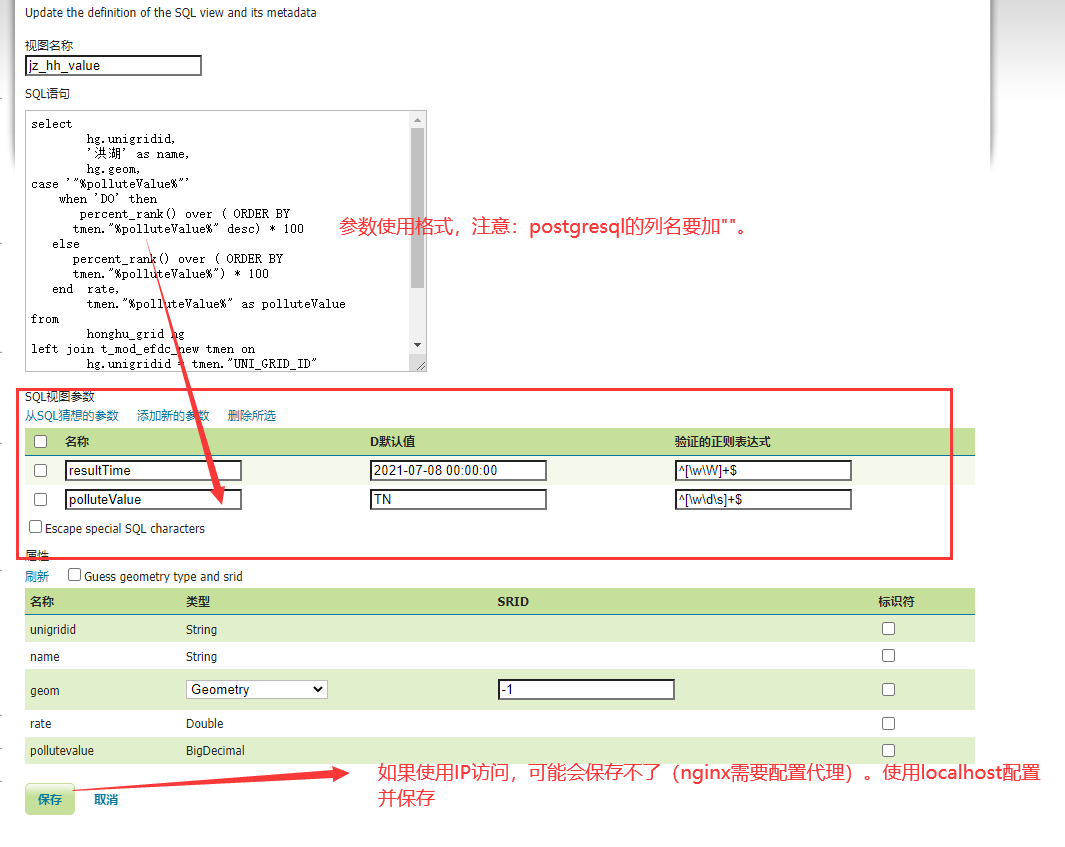Click 从SQL猜想的参数 link

click(x=72, y=415)
